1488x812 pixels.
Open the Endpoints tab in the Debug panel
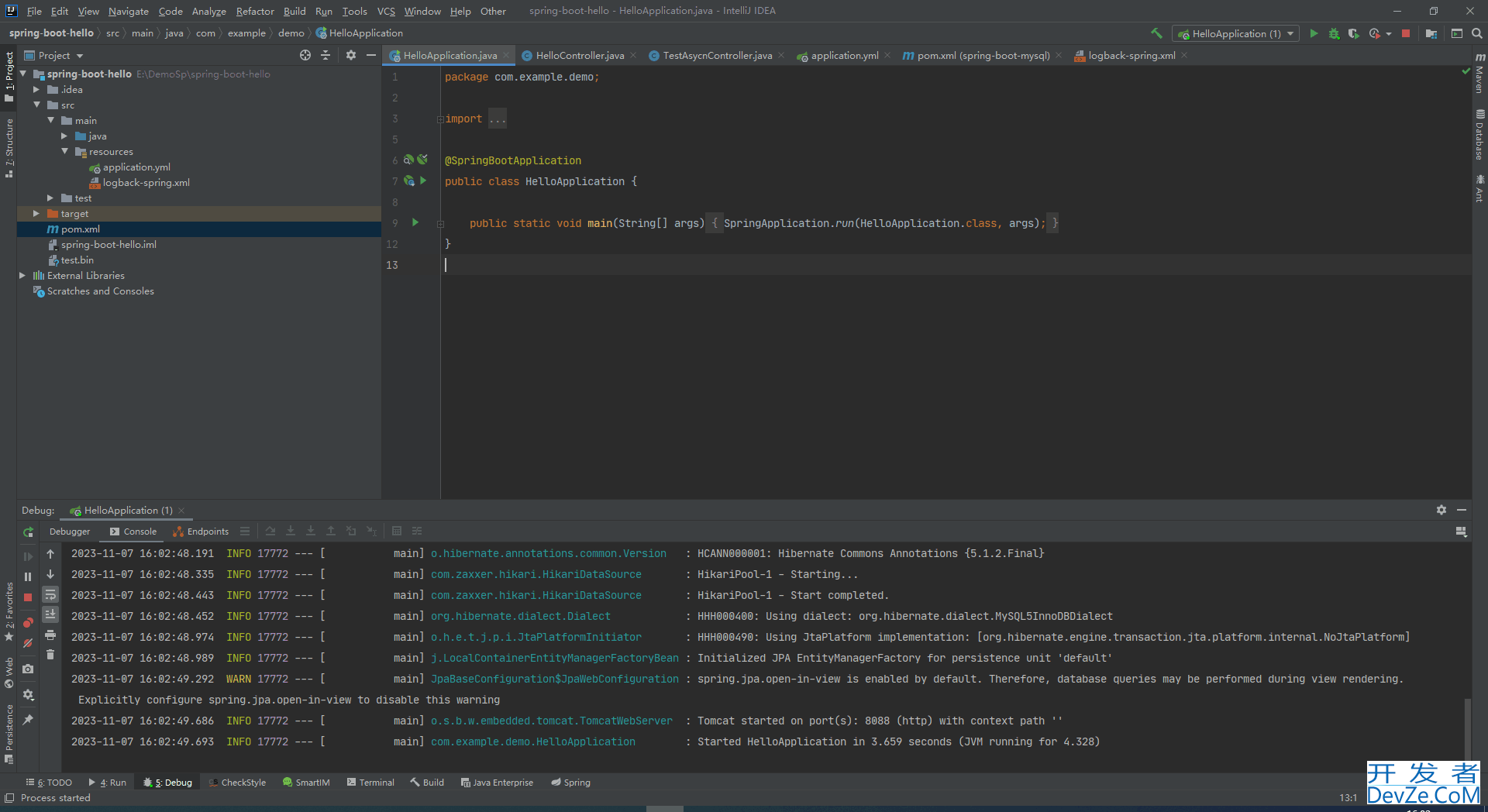pos(201,532)
